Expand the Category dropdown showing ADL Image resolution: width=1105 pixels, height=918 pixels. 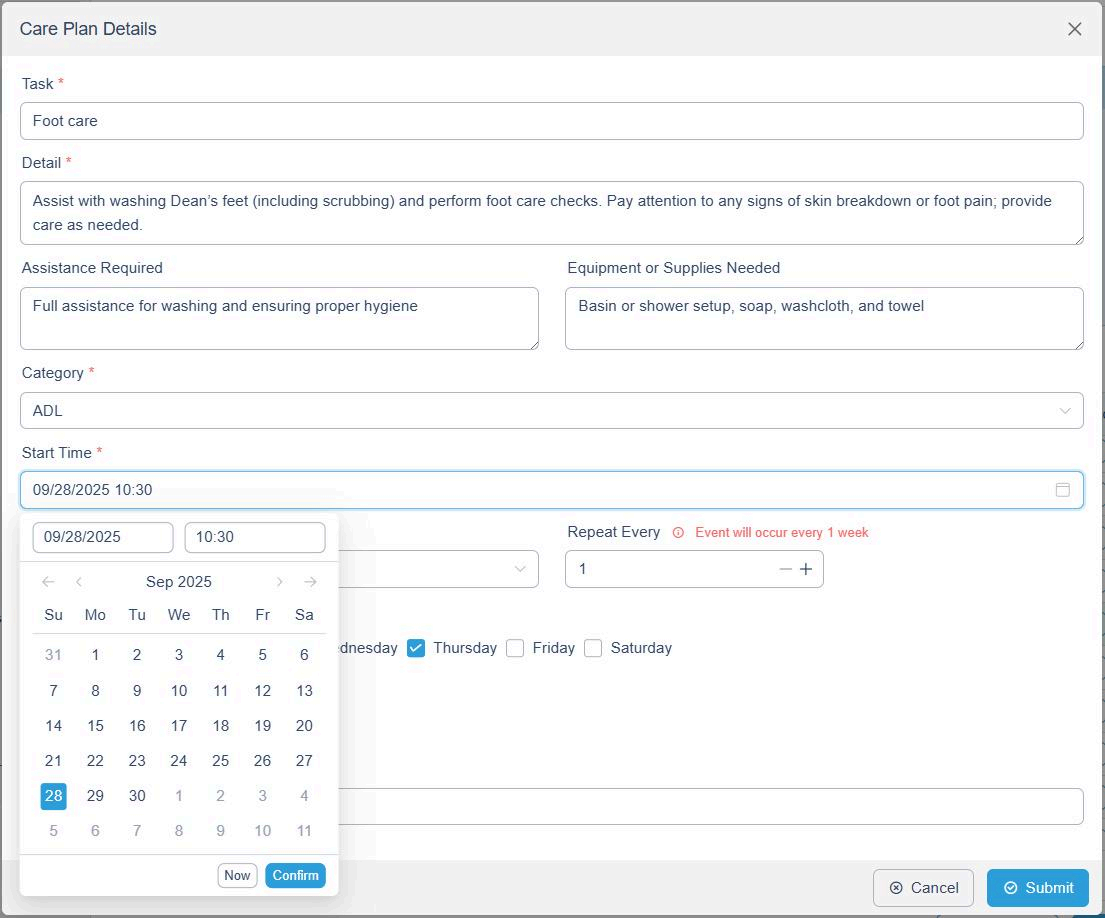(551, 411)
